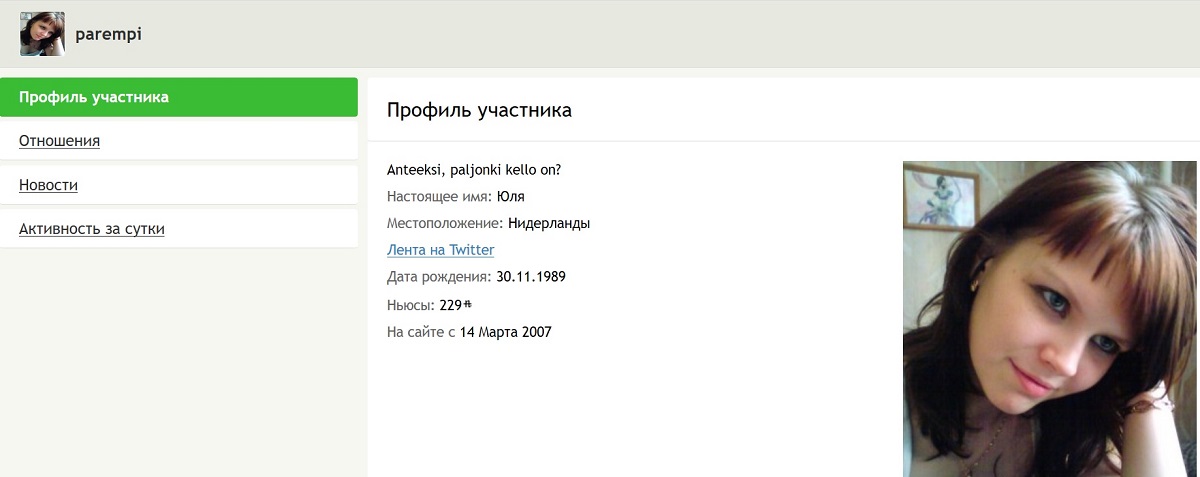Click the location value Нидерланды
The height and width of the screenshot is (477, 1200).
click(x=549, y=223)
